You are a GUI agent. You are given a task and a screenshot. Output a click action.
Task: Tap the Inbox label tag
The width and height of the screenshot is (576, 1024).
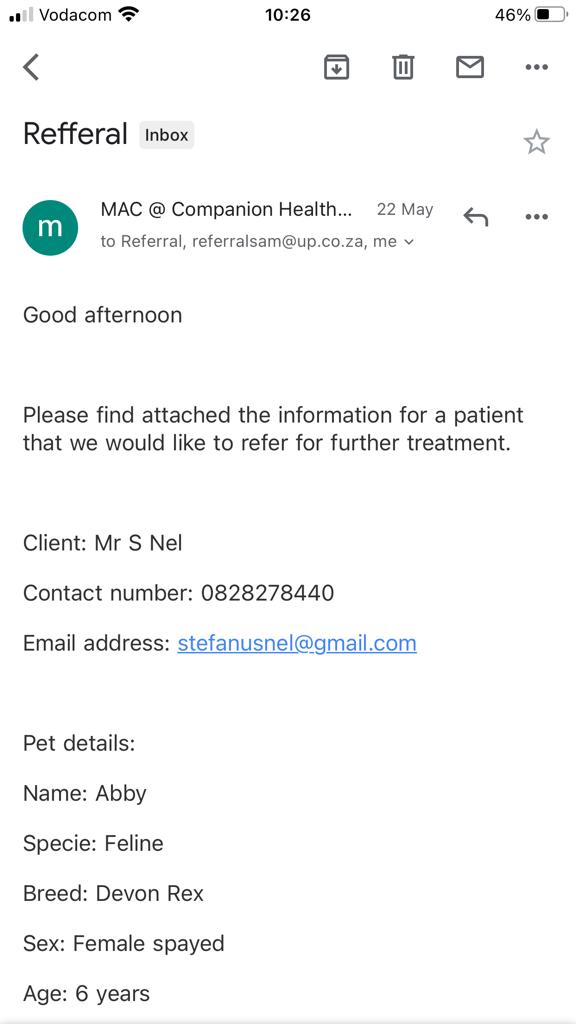167,135
